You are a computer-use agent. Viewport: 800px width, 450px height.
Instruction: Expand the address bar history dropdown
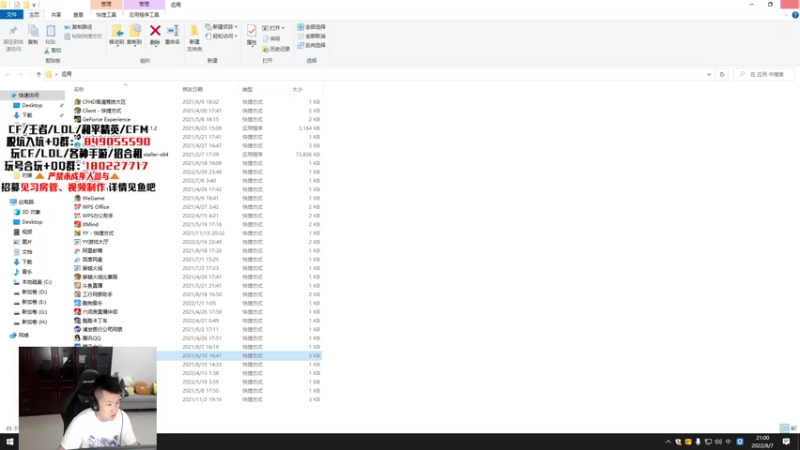(x=709, y=74)
